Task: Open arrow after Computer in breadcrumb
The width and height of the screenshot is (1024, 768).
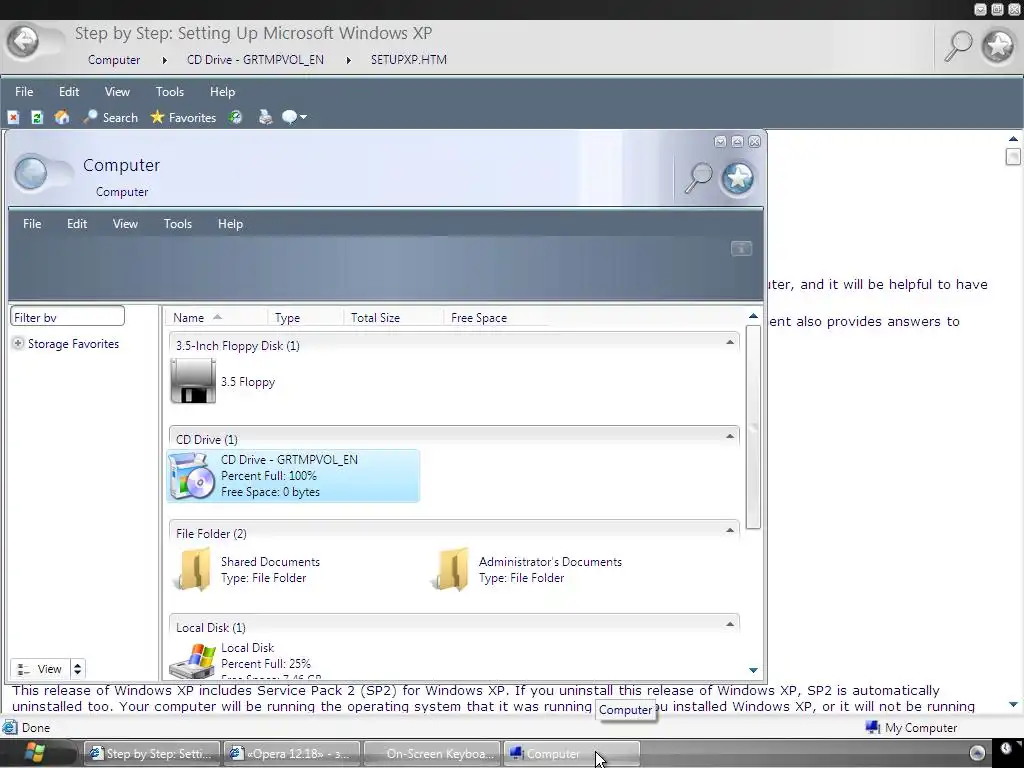Action: [x=165, y=60]
